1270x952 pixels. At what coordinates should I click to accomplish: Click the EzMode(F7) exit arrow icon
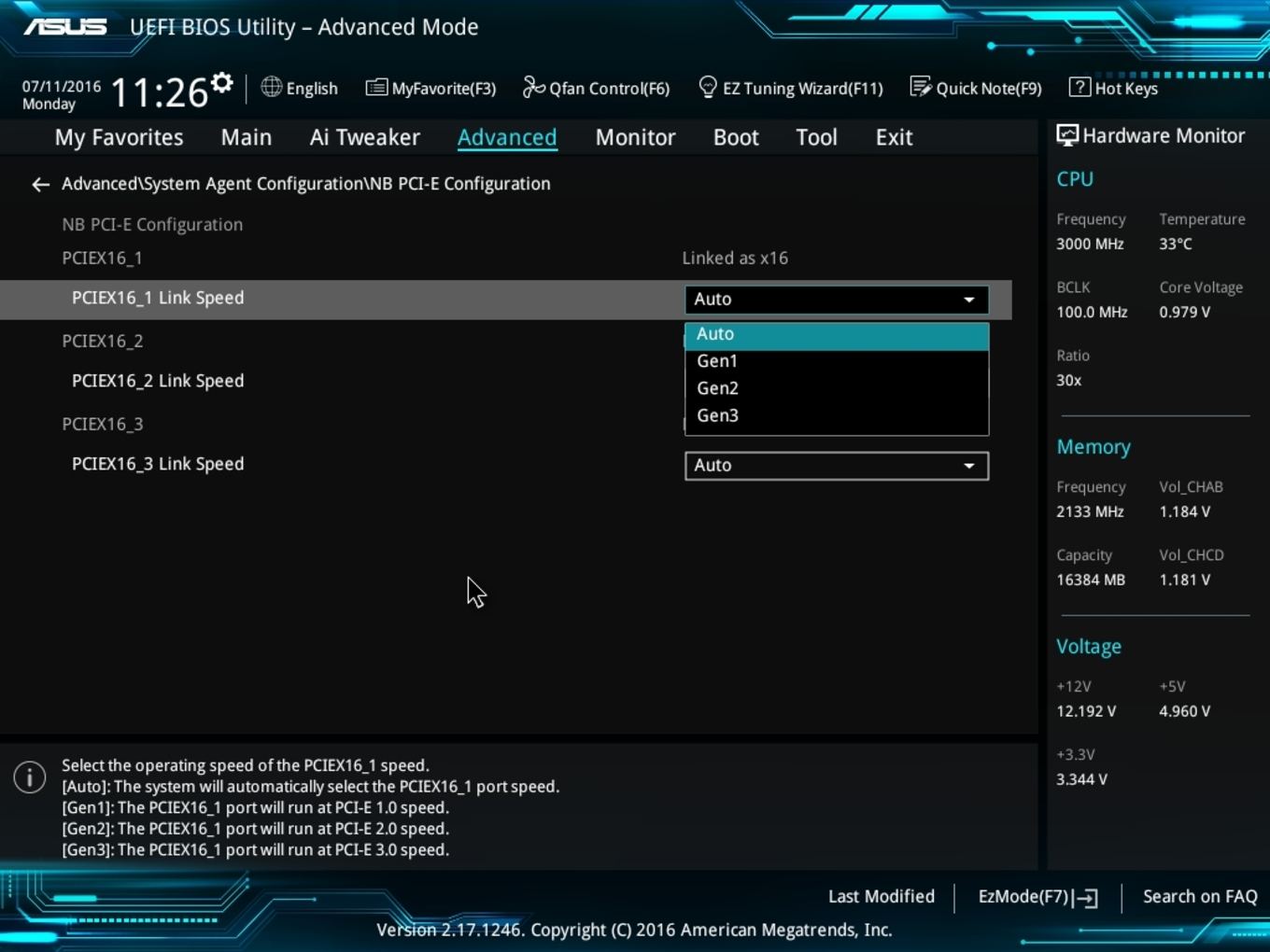click(x=1085, y=898)
